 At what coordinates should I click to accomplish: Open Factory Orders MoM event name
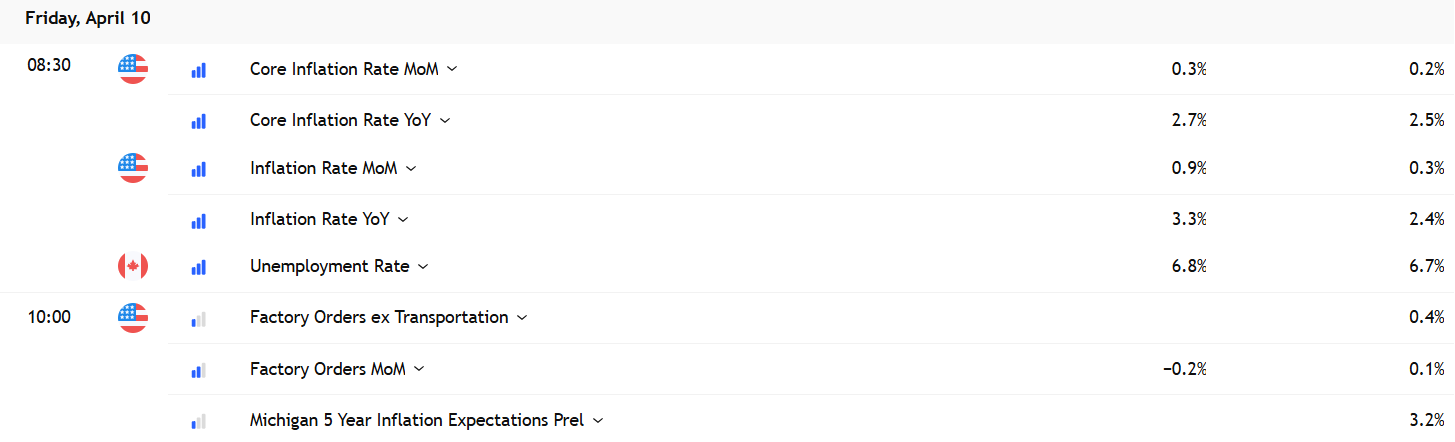(327, 369)
